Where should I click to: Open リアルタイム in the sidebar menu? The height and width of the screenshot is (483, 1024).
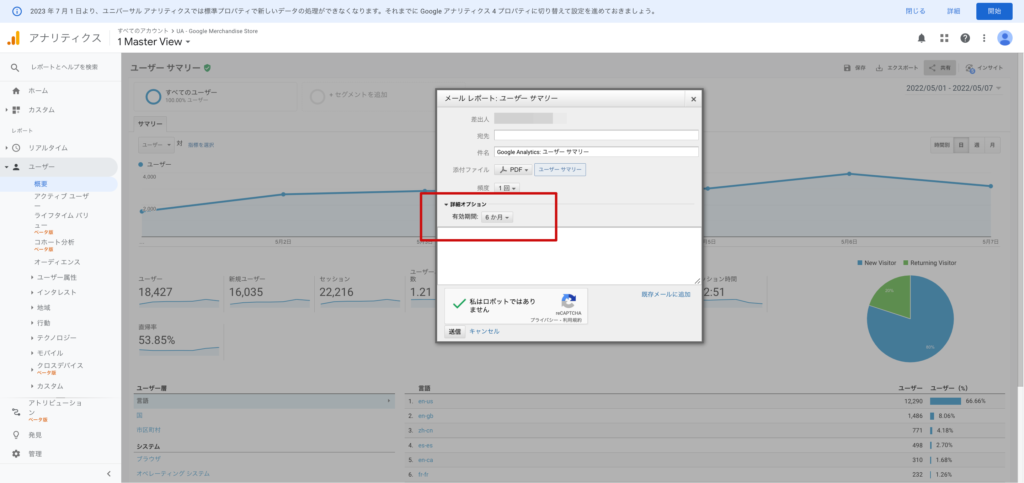[x=49, y=147]
